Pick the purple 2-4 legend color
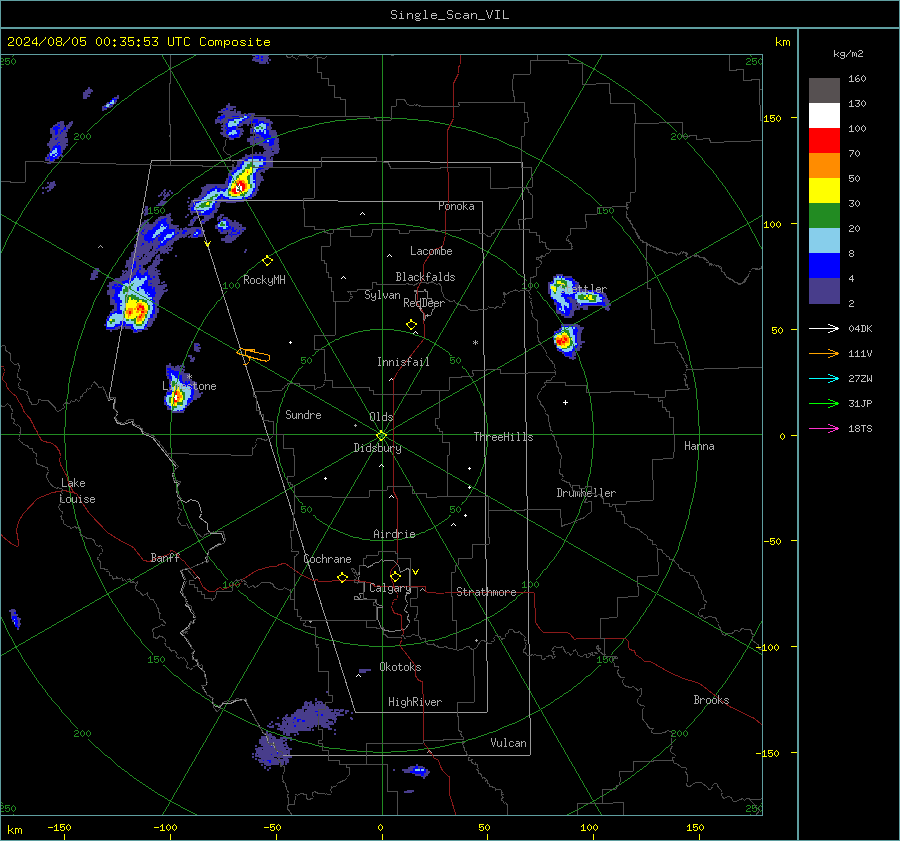 (824, 291)
